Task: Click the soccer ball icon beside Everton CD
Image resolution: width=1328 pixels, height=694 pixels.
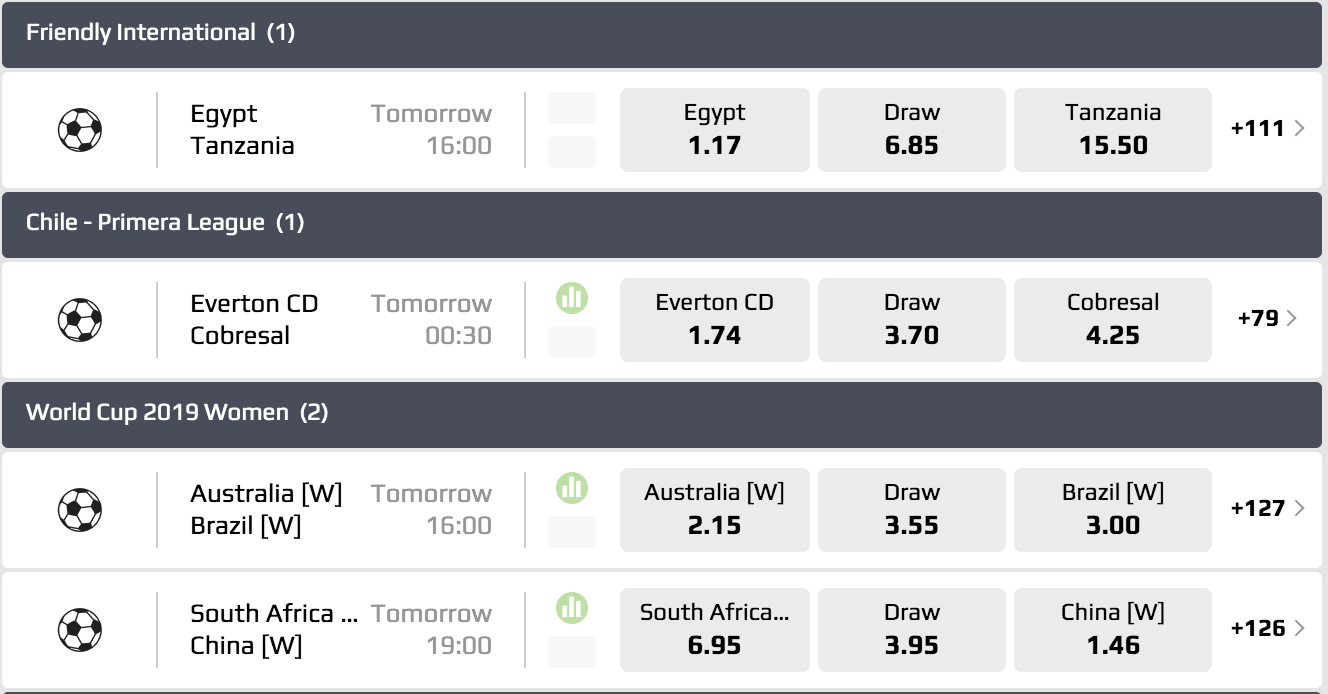Action: click(x=80, y=320)
